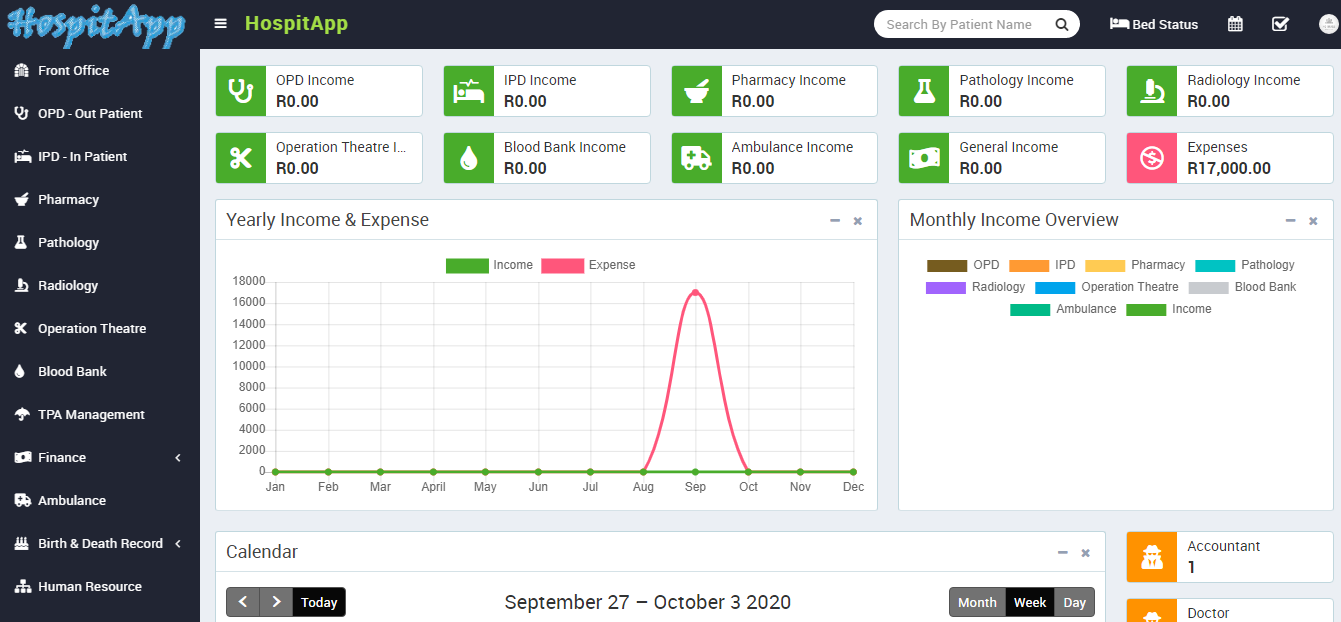Click the Ambulance Income icon tile
This screenshot has height=622, width=1341.
[x=696, y=158]
